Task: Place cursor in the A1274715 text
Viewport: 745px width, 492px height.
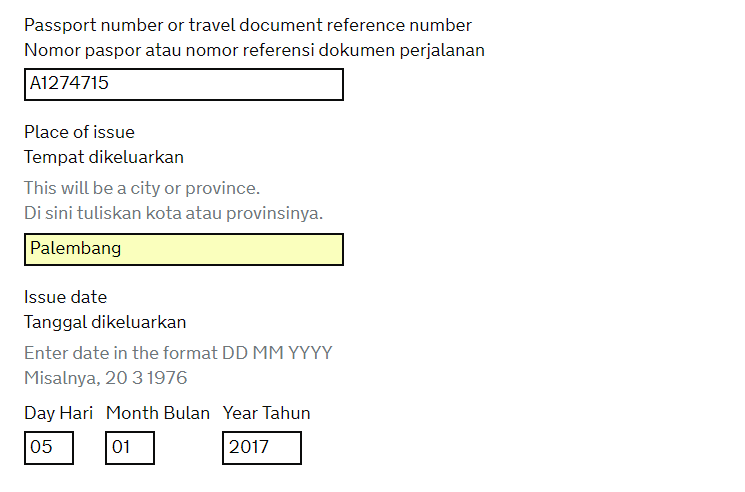Action: point(69,85)
